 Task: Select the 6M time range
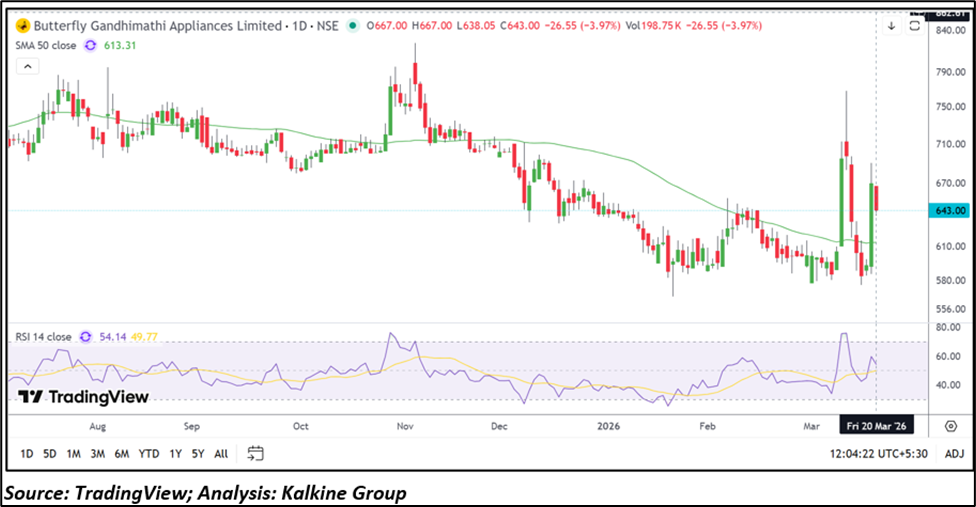point(122,454)
